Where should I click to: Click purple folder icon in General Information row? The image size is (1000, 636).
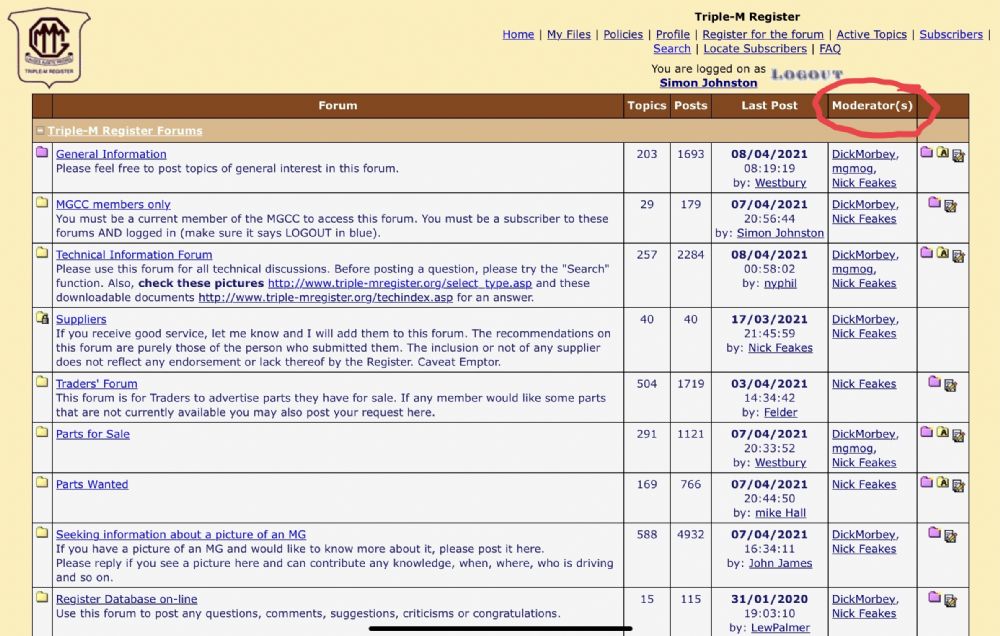pyautogui.click(x=927, y=152)
